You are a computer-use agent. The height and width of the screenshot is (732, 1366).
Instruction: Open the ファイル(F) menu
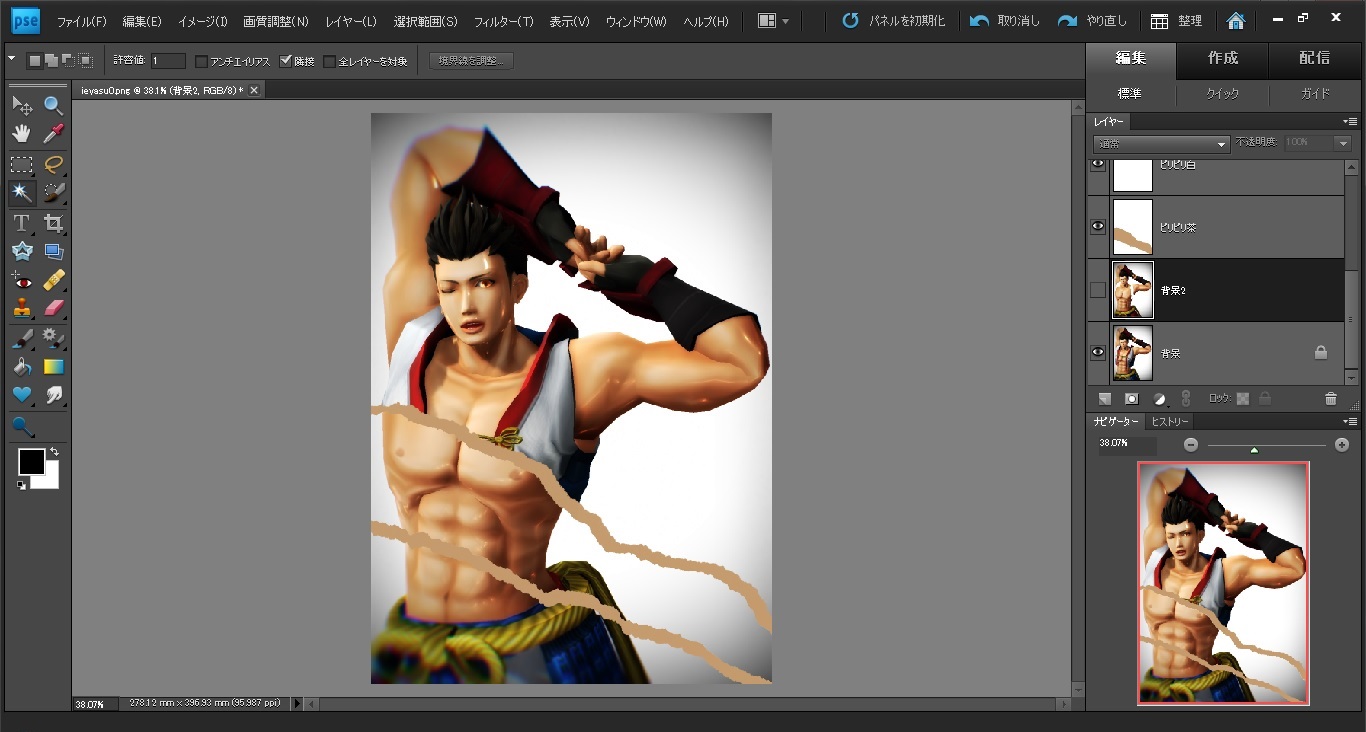(x=82, y=21)
